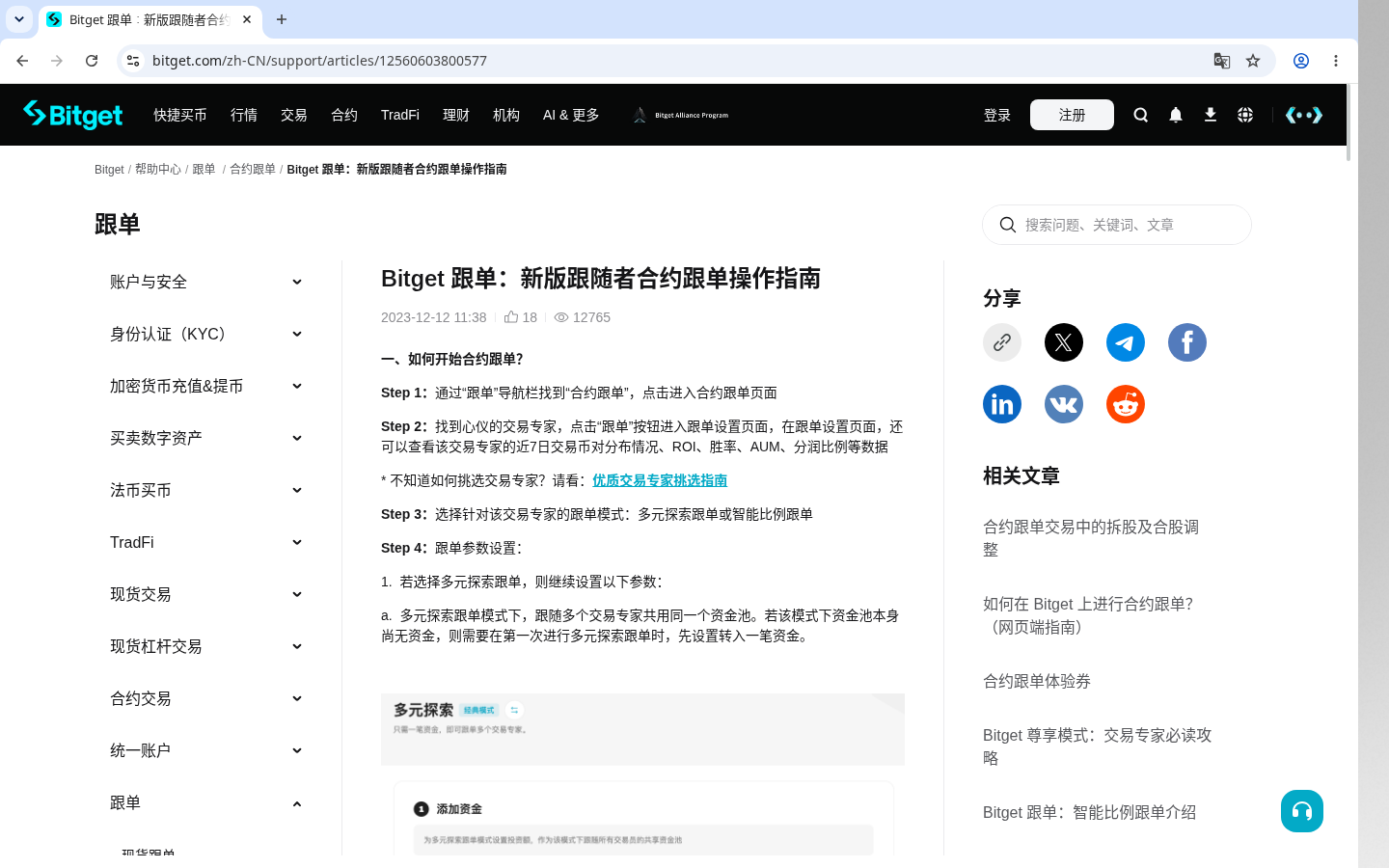1389x868 pixels.
Task: Expand the 账户与安全 category
Action: 206,282
